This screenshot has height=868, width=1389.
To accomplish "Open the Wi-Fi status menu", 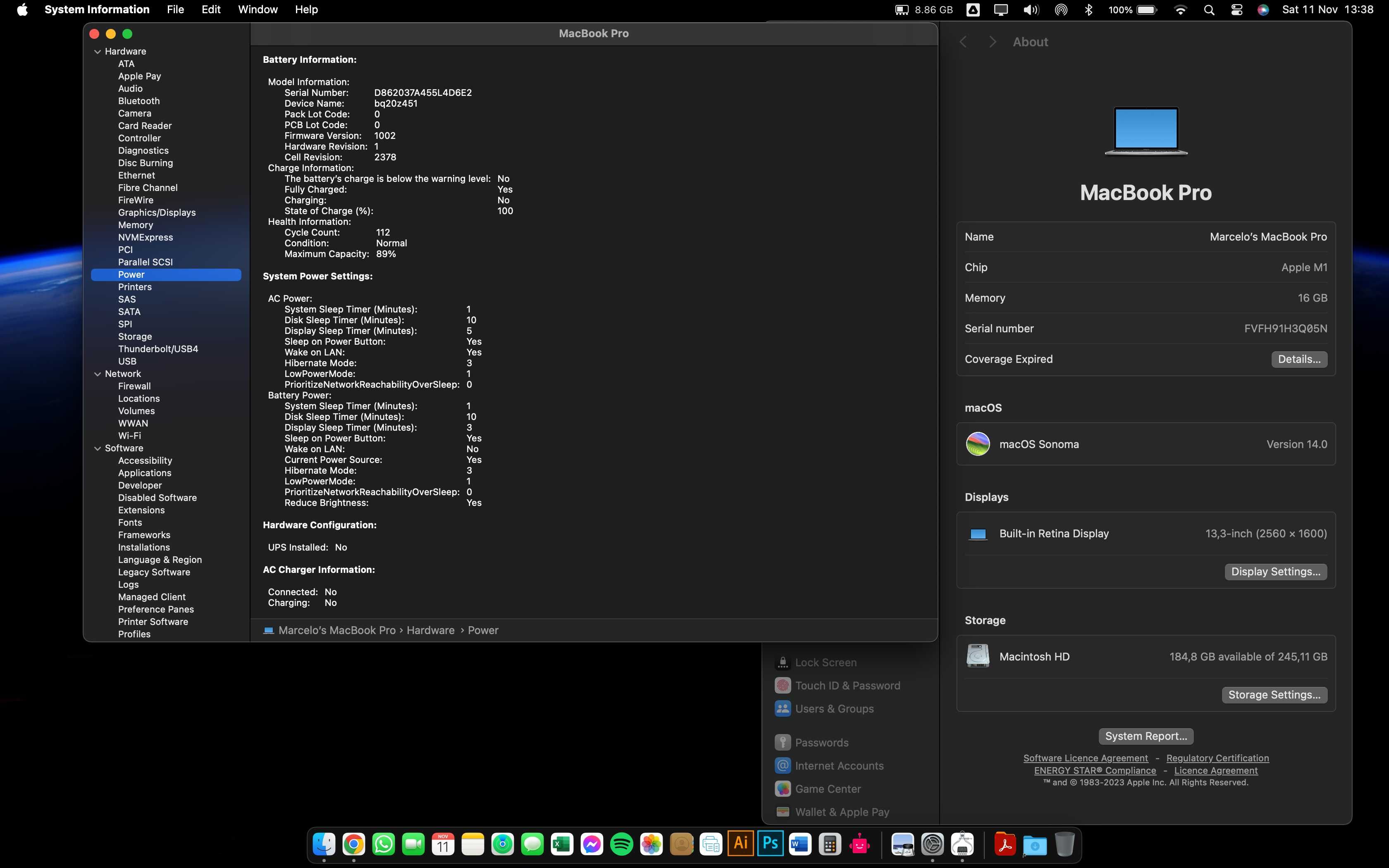I will [x=1181, y=10].
